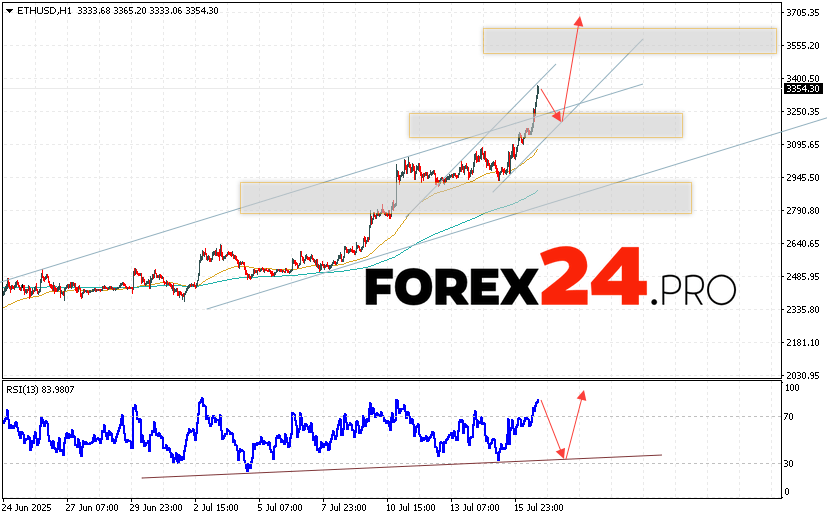Select the lower gray zone near 2945

465,197
